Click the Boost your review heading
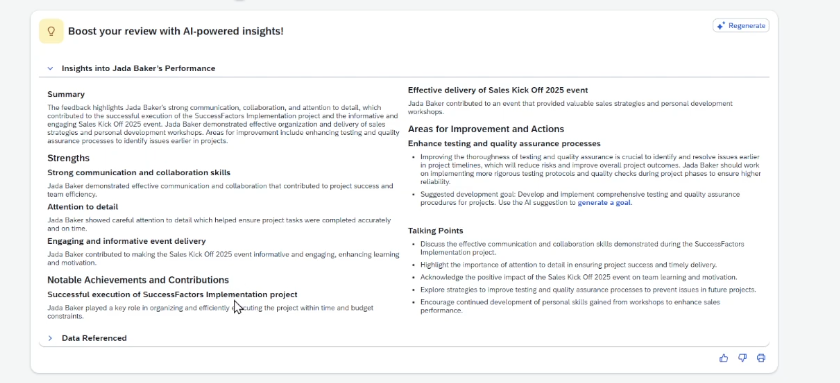The image size is (840, 383). point(176,32)
